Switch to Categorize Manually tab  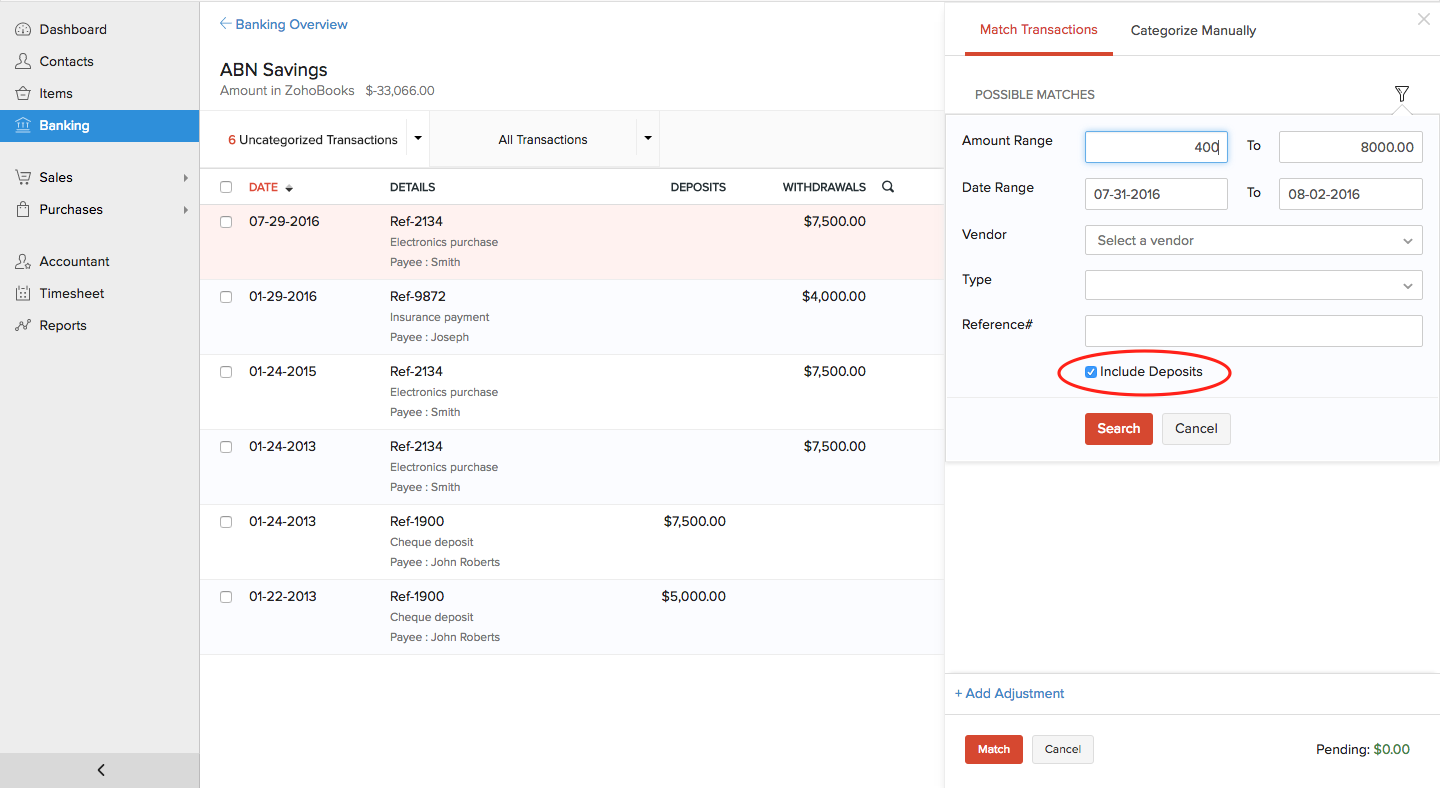click(1193, 30)
